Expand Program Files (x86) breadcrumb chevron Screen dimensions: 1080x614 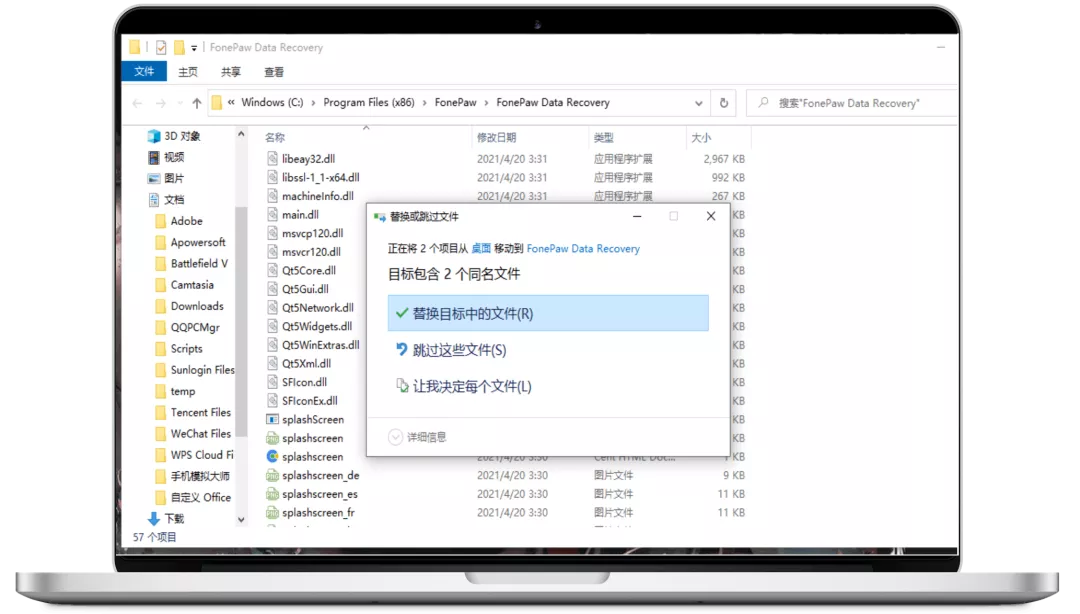click(x=425, y=103)
